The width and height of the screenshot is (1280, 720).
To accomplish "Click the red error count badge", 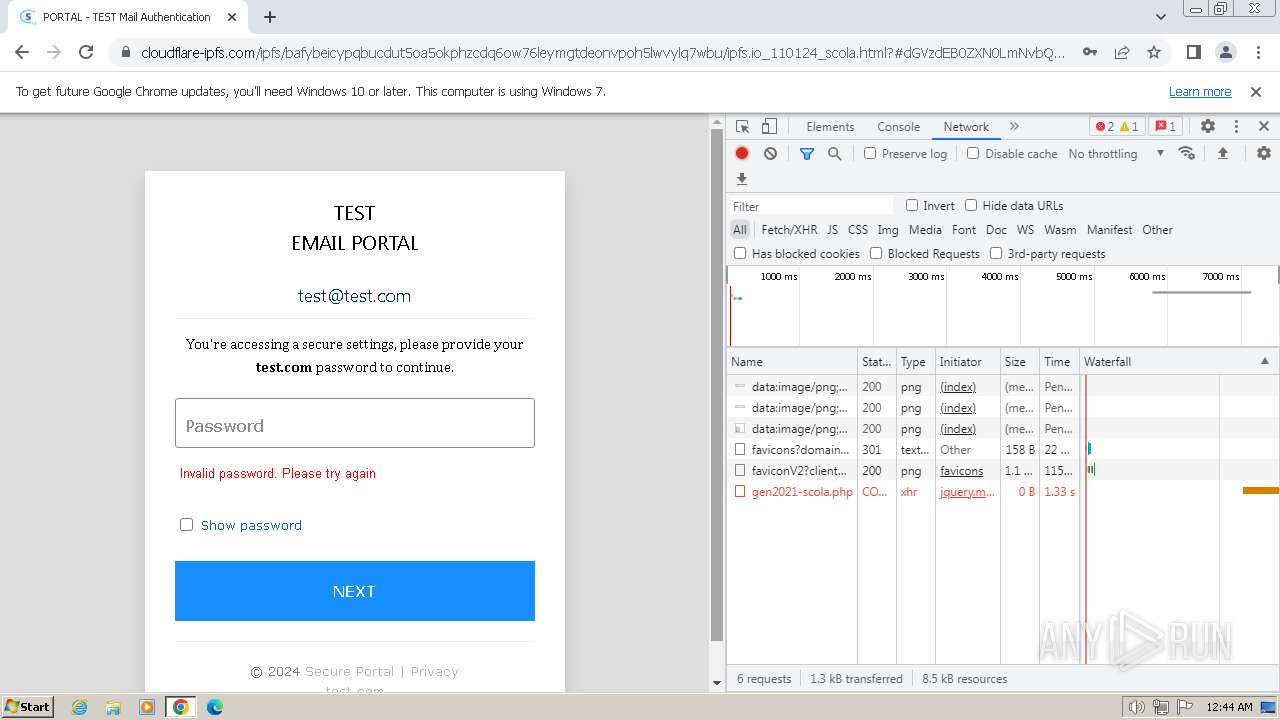I will pos(1117,127).
